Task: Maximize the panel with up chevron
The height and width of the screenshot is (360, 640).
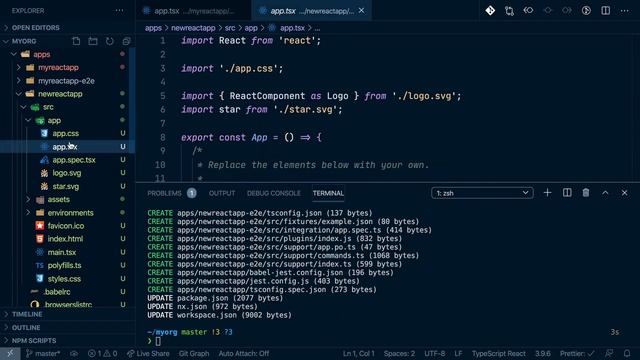Action: point(605,193)
